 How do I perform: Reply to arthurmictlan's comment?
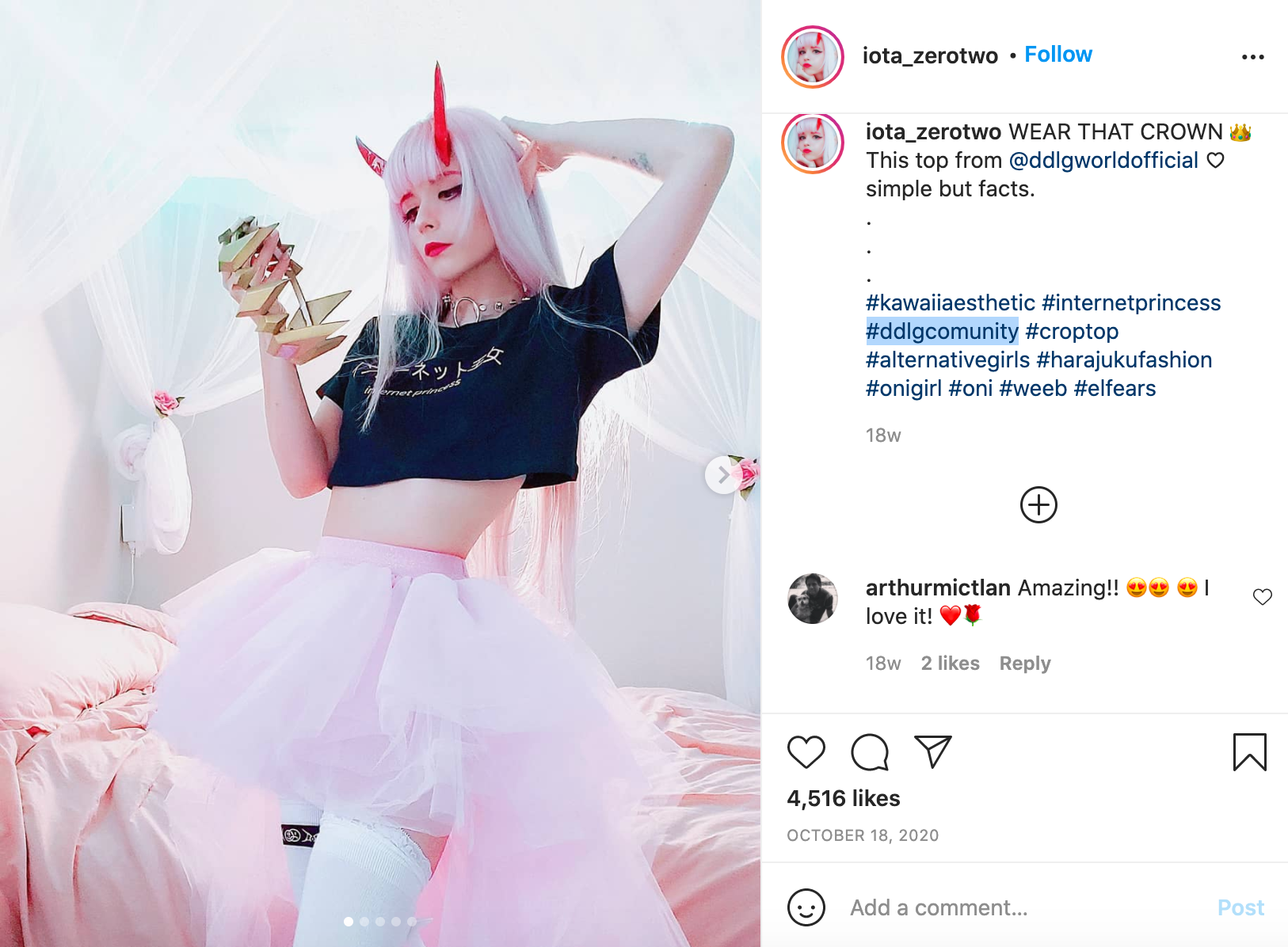1025,664
